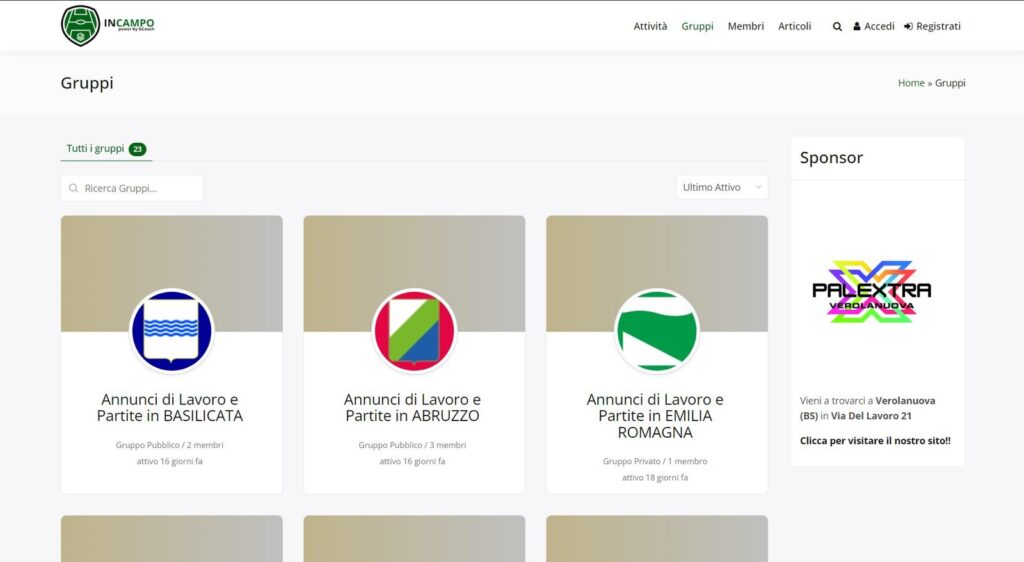Open Annunci di Lavoro ABRUZZO title link
Viewport: 1024px width, 562px height.
[412, 407]
